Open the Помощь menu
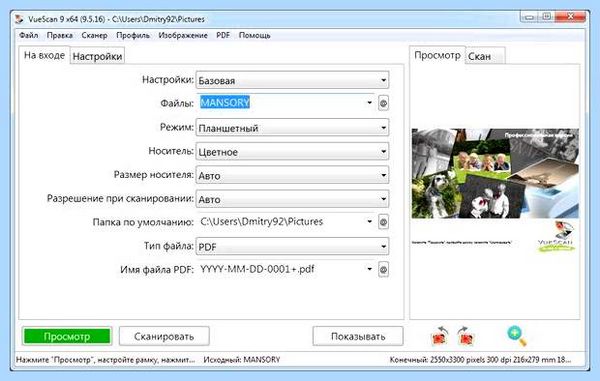Viewport: 600px width, 381px height. (254, 36)
